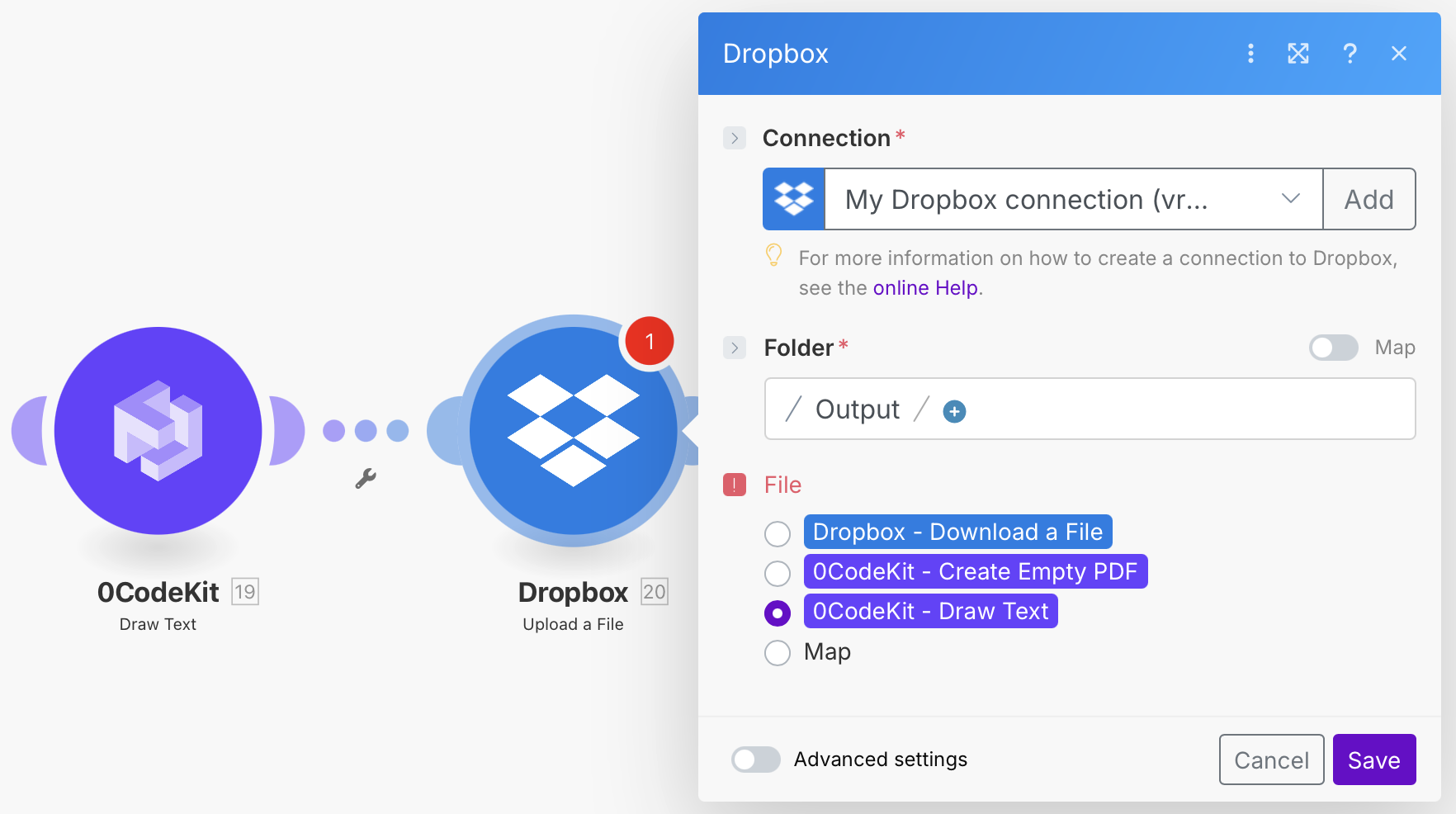Click the Dropbox logo beside connection field
Screen dimensions: 1456x814
click(x=794, y=199)
